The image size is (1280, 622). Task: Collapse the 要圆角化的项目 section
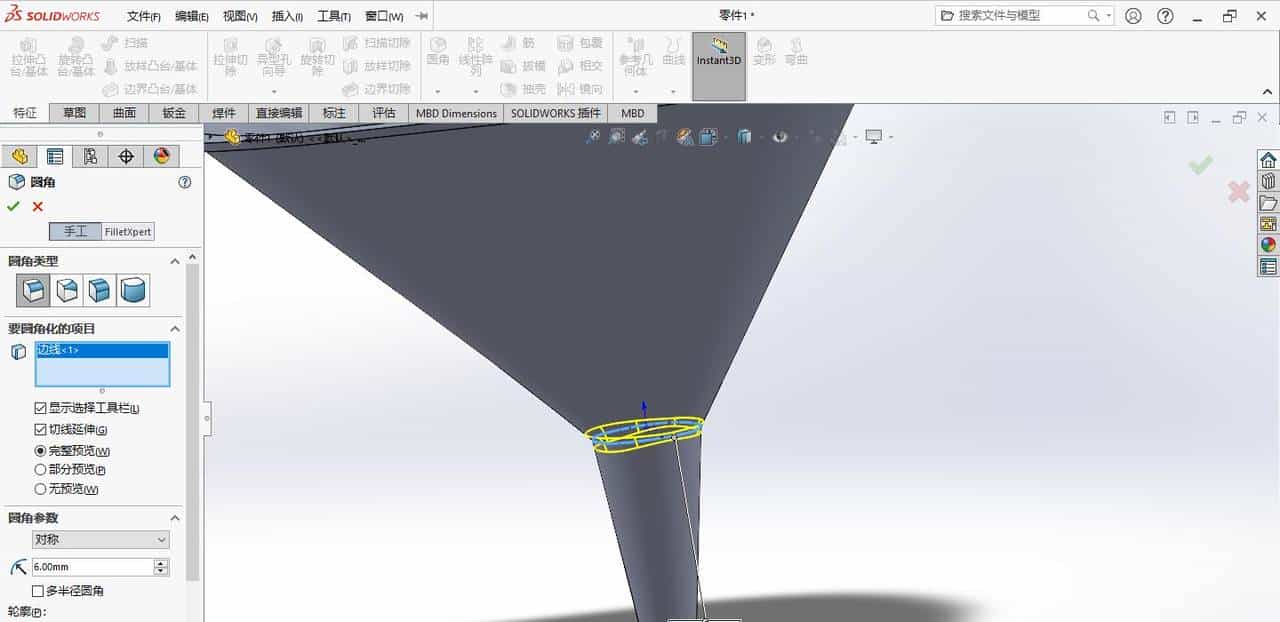pyautogui.click(x=175, y=328)
